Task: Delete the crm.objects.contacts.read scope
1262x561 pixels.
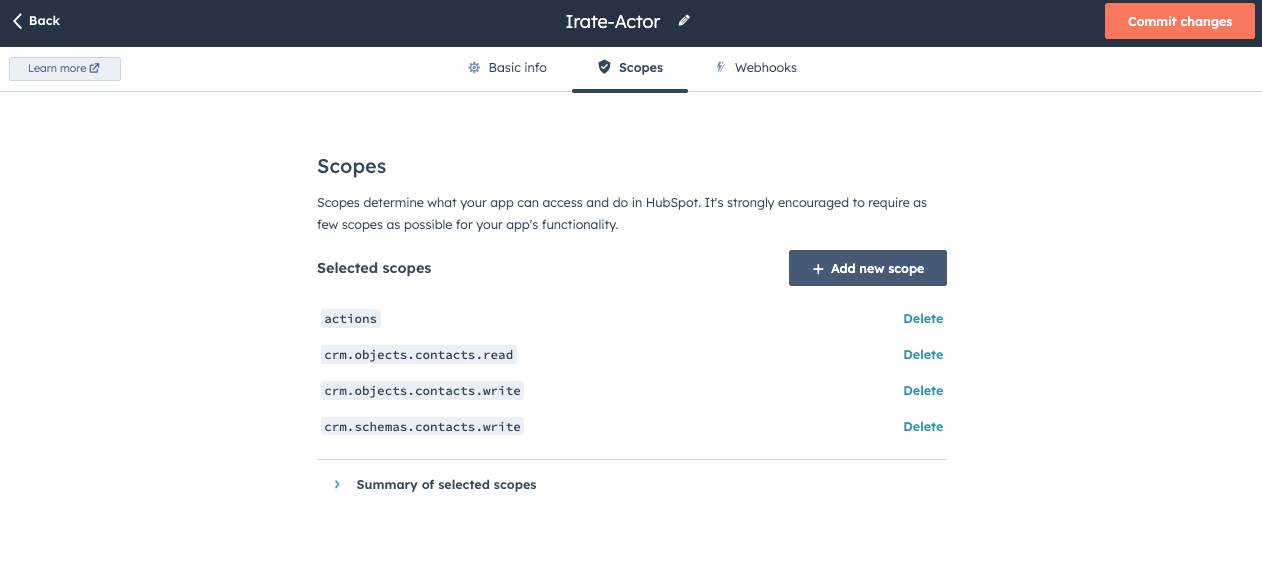Action: 922,355
